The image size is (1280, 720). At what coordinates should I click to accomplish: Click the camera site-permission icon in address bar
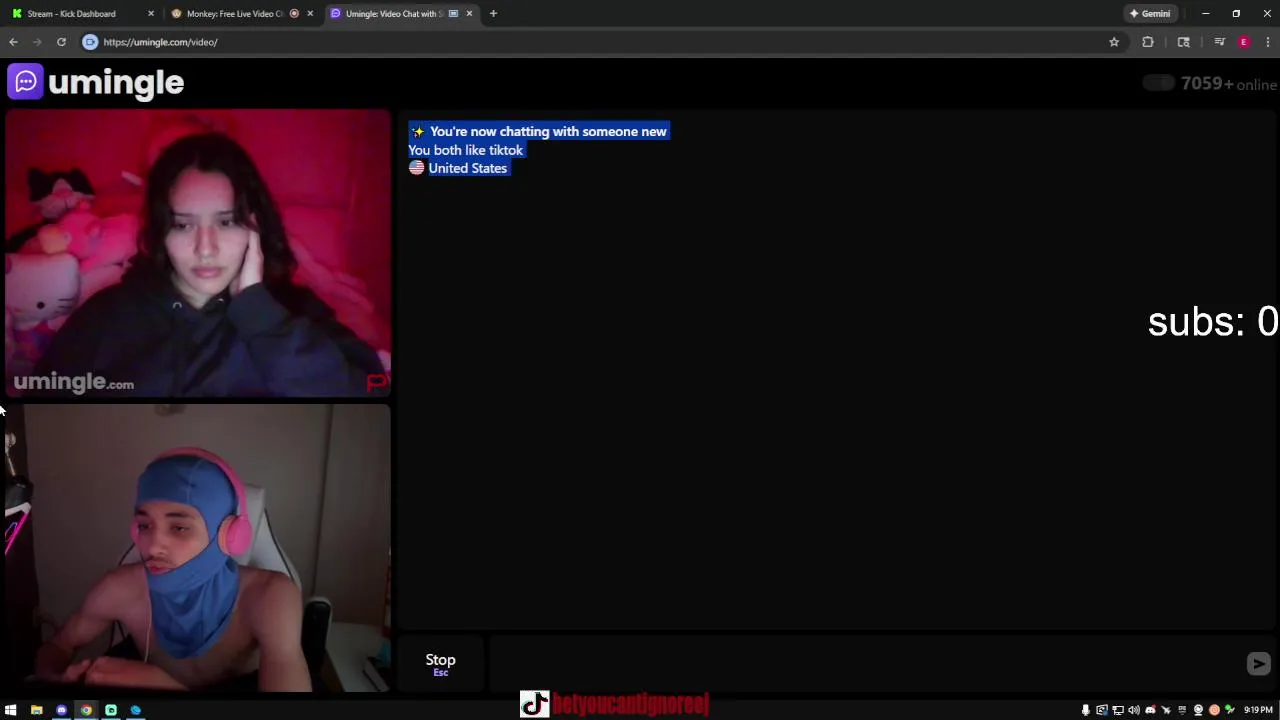click(90, 42)
